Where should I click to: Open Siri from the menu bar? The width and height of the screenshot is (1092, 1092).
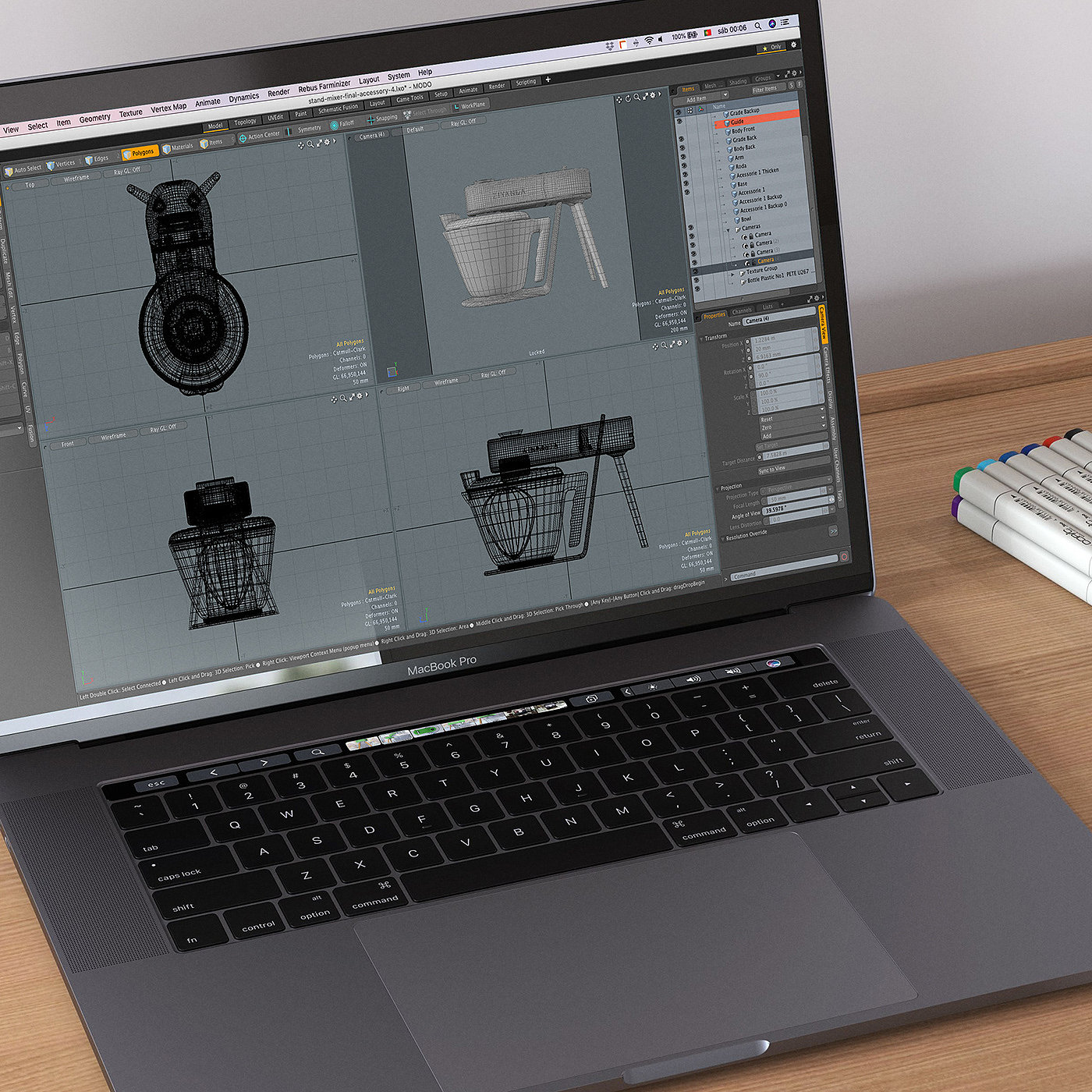point(772,25)
